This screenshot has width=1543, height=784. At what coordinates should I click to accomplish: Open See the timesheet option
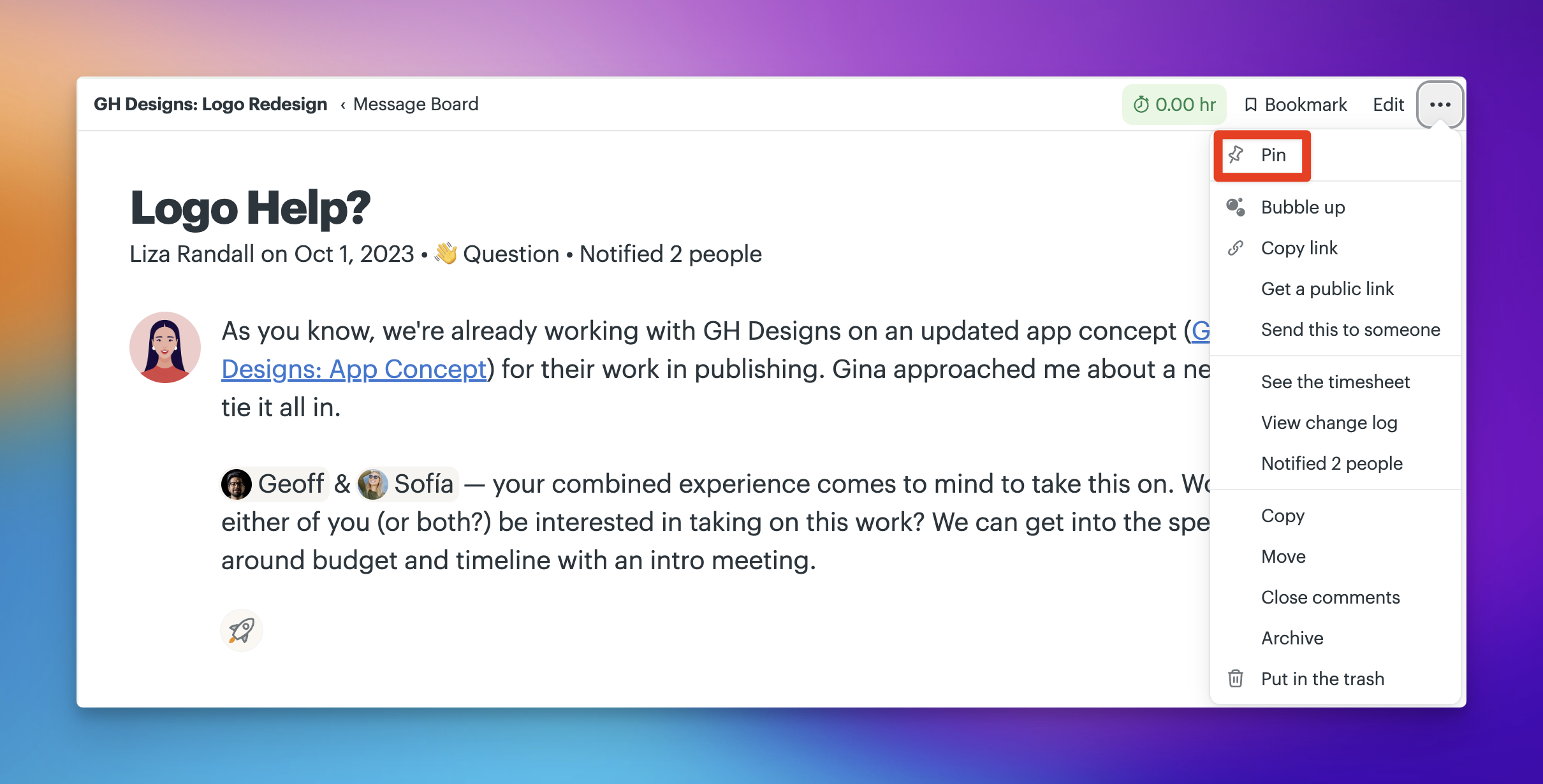click(1335, 382)
